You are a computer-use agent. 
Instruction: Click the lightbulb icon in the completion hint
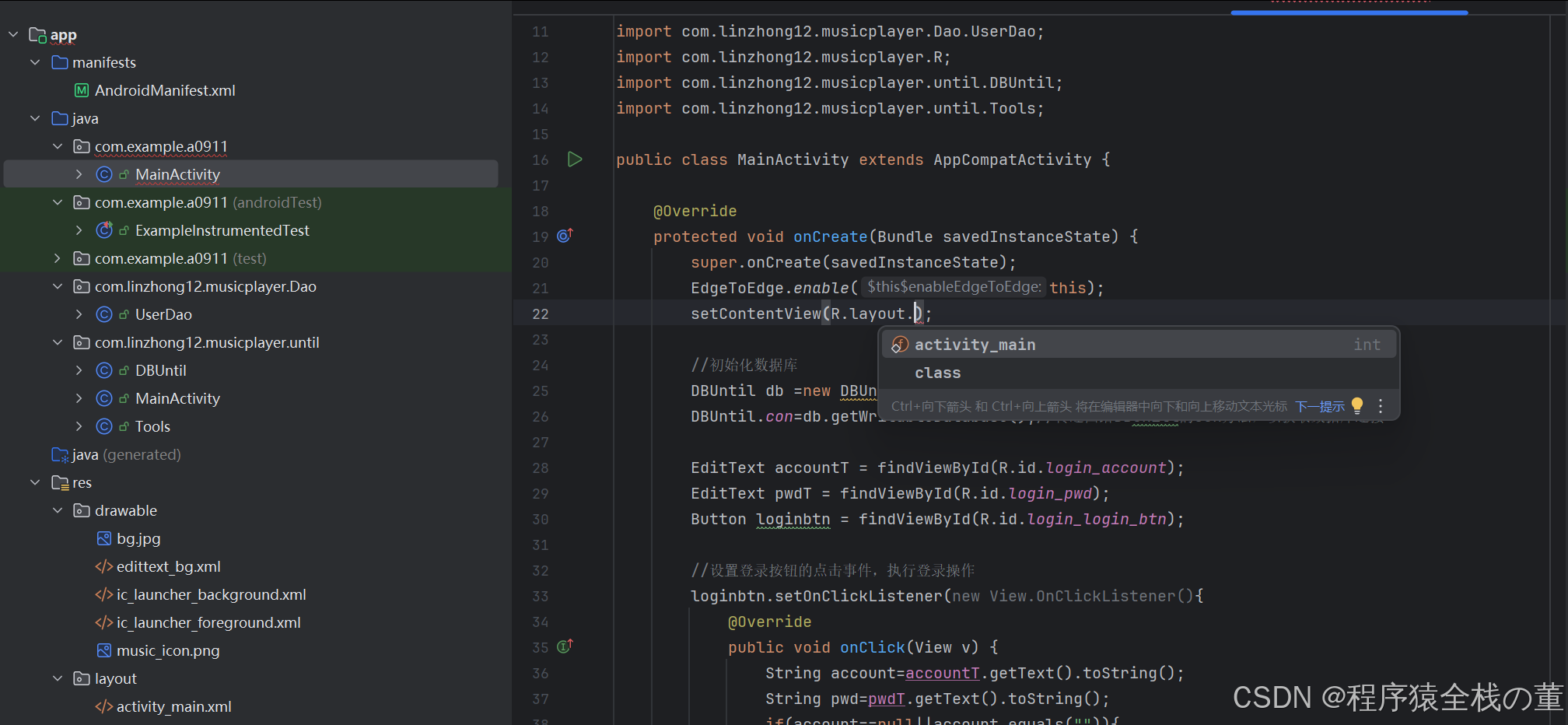point(1357,405)
